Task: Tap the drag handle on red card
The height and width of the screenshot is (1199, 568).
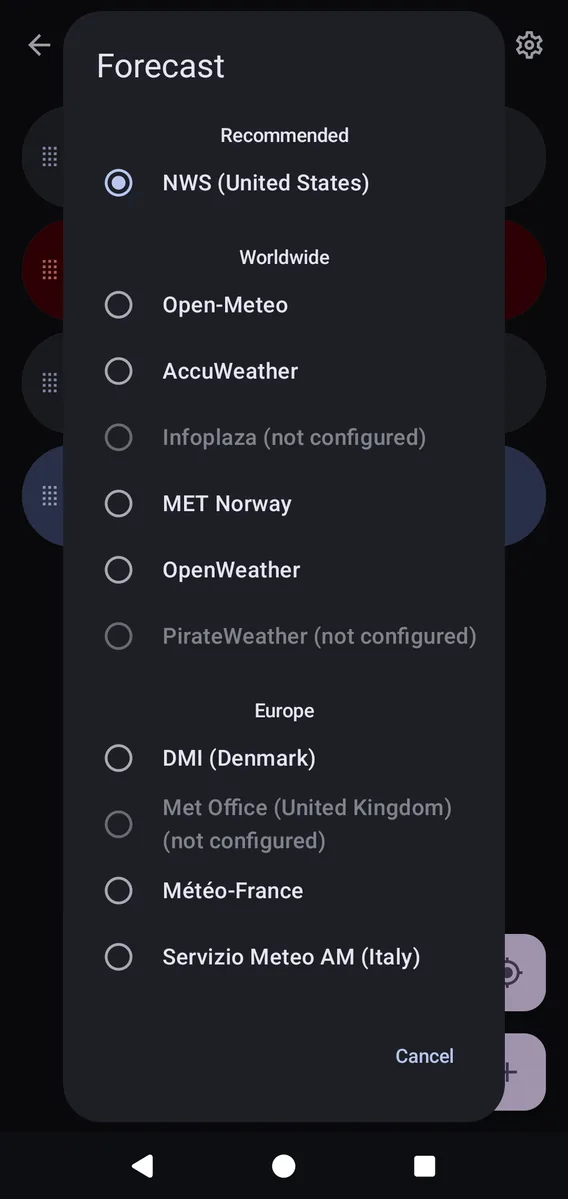Action: tap(50, 269)
